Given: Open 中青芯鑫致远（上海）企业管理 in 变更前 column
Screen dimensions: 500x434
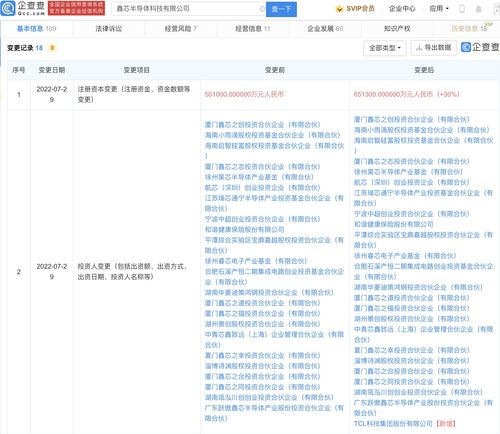Looking at the screenshot, I should pos(274,339).
